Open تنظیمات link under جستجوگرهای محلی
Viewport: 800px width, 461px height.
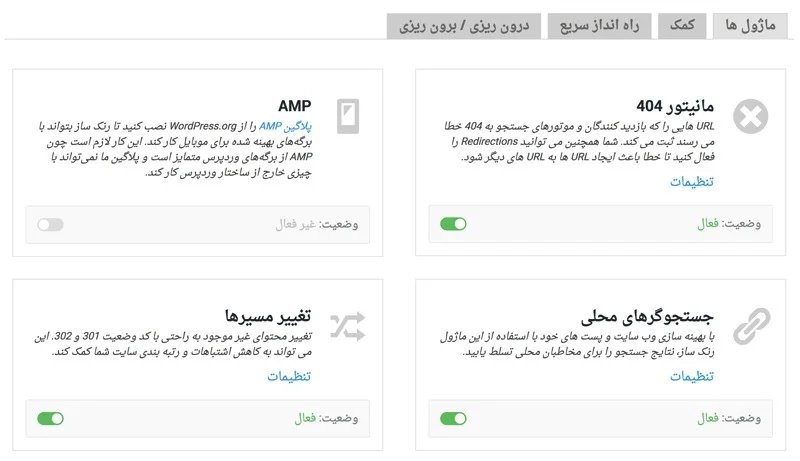(692, 376)
